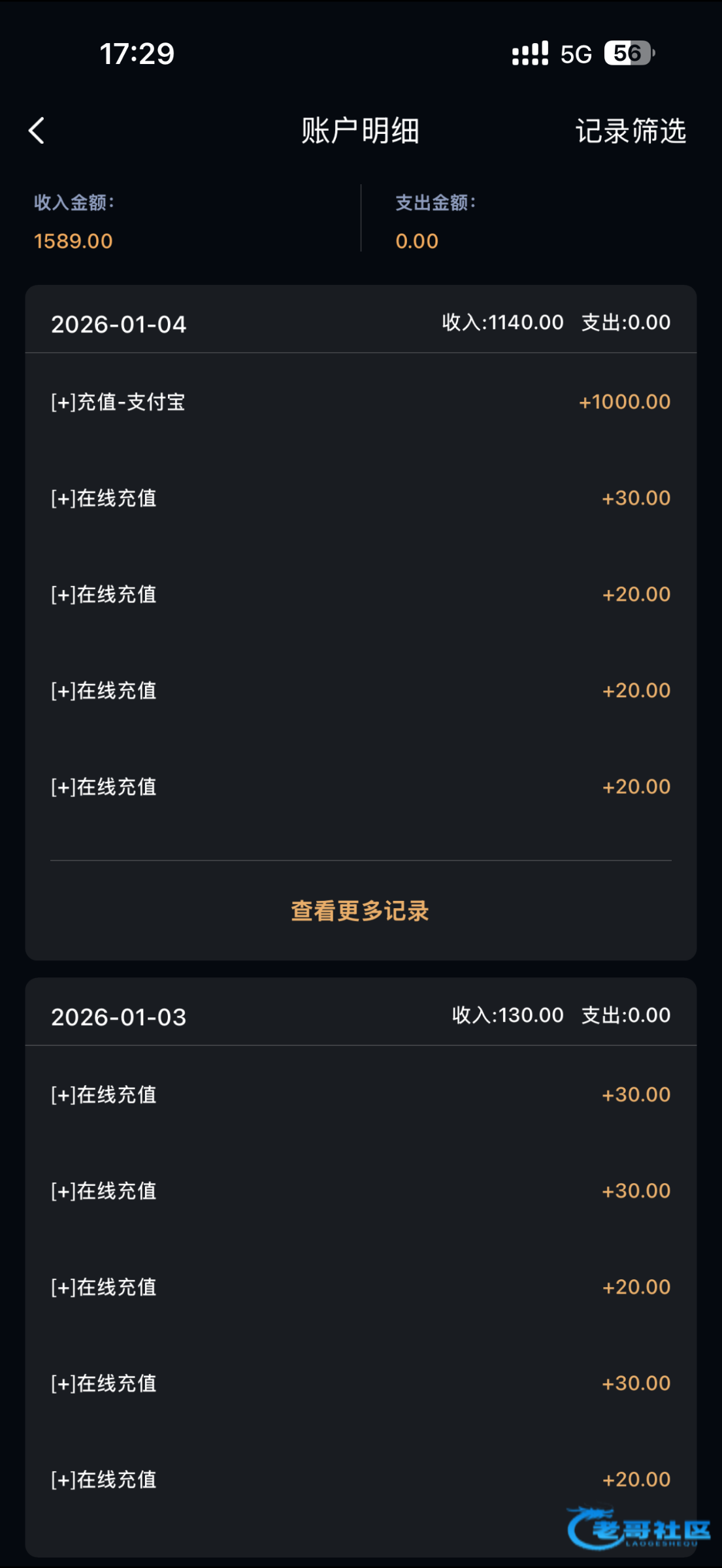Open the first 在线充值 entry under 2026-01-03
The image size is (722, 1568).
361,1095
